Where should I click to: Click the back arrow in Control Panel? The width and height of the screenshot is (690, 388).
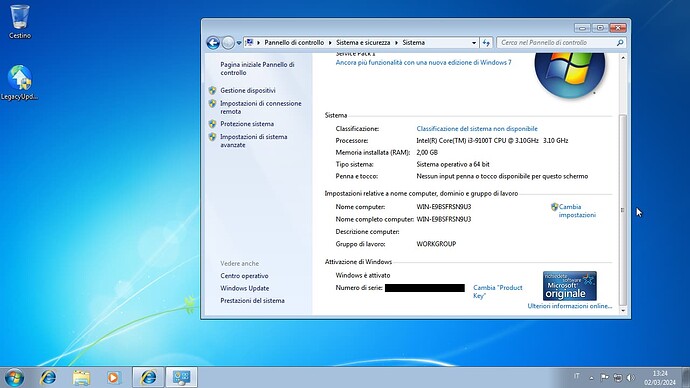pos(213,43)
